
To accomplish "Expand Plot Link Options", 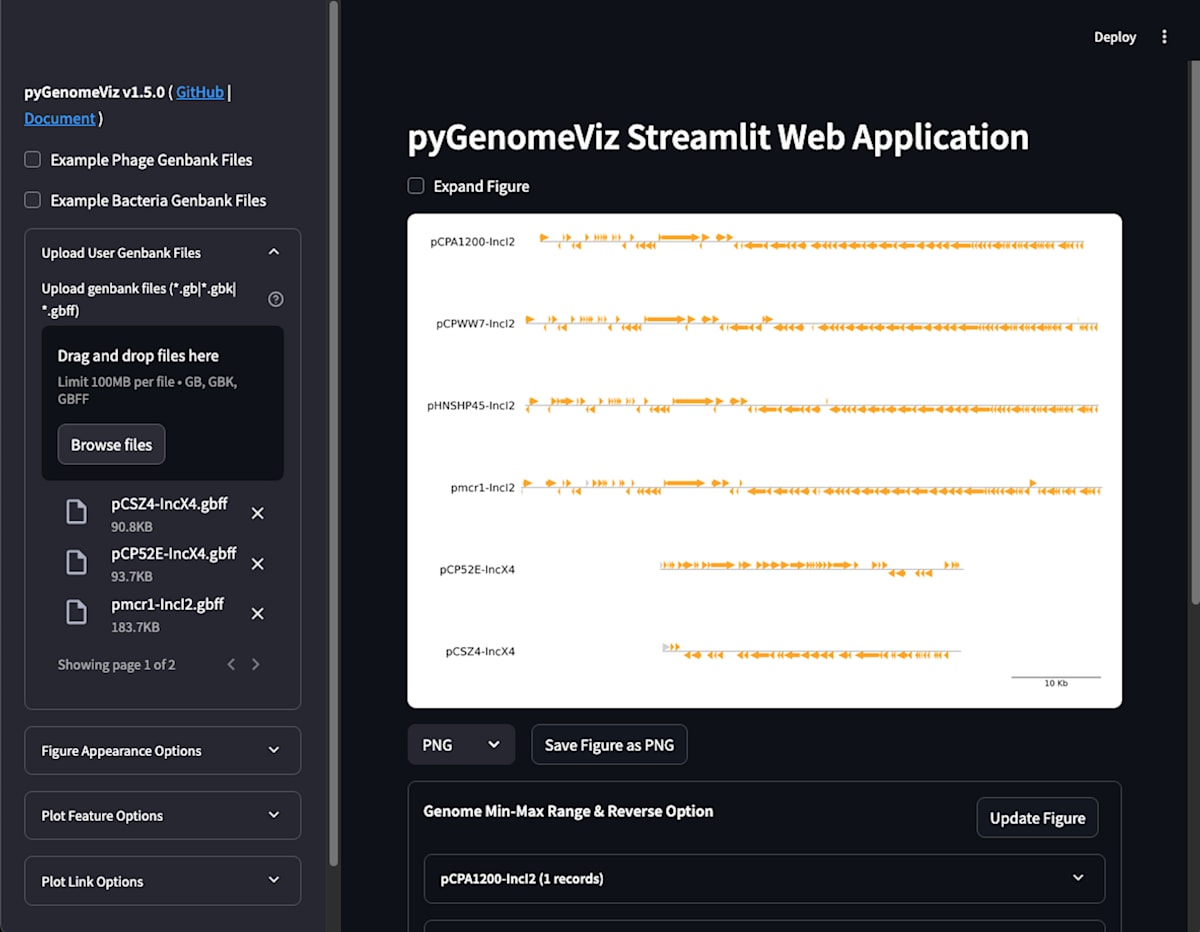I will tap(162, 881).
